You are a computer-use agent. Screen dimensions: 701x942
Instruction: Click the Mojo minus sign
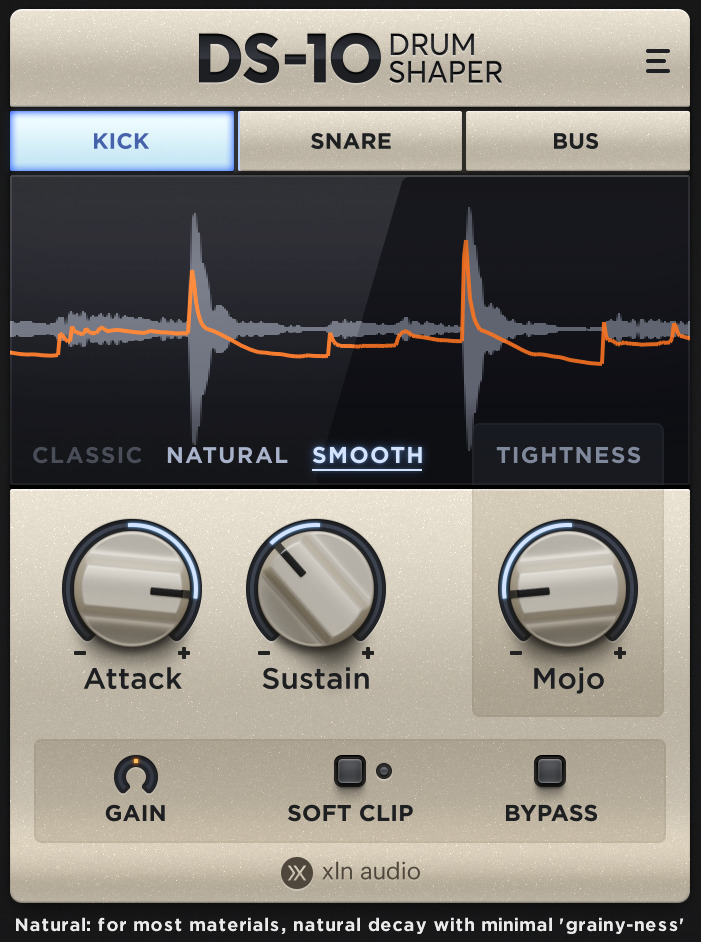515,653
